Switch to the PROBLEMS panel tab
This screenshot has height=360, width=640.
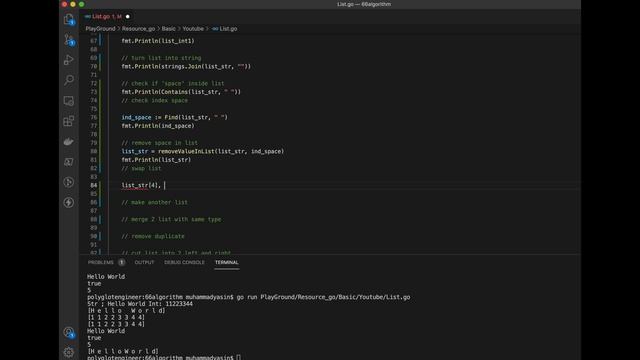tap(101, 262)
